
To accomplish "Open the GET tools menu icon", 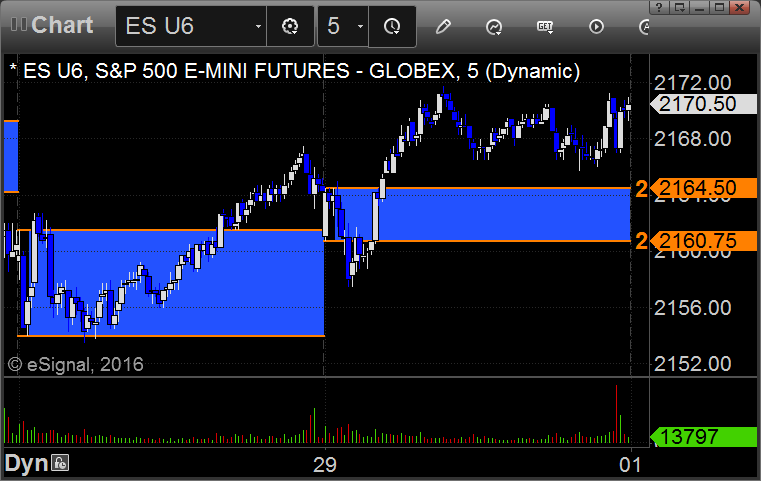I will (545, 27).
